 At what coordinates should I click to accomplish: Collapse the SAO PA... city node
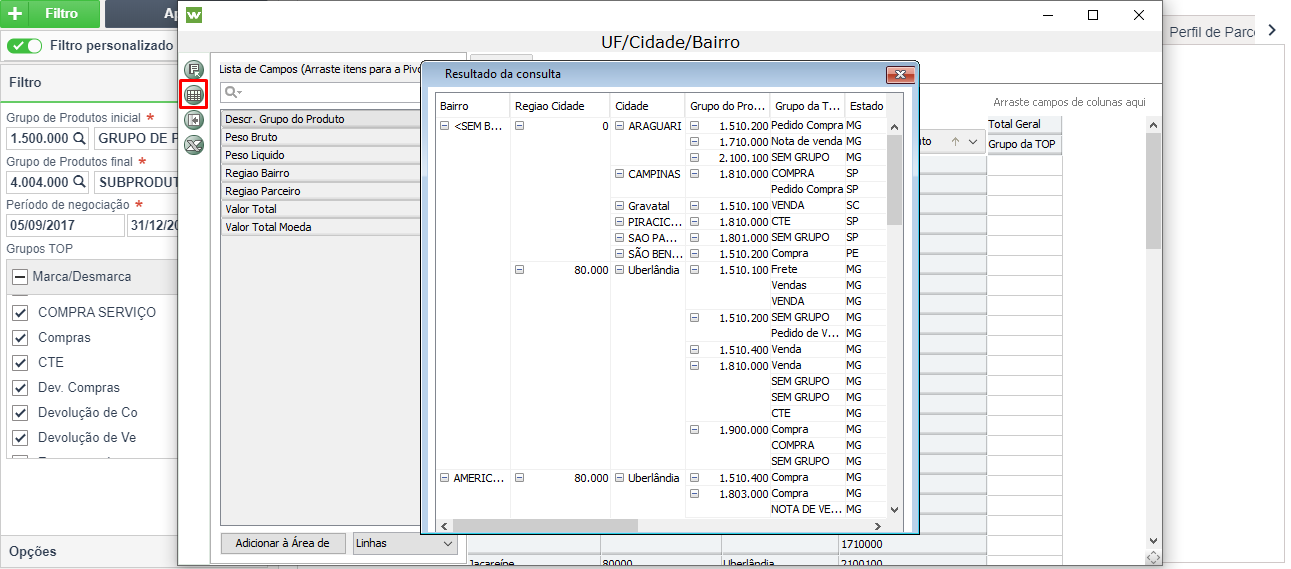(x=619, y=238)
